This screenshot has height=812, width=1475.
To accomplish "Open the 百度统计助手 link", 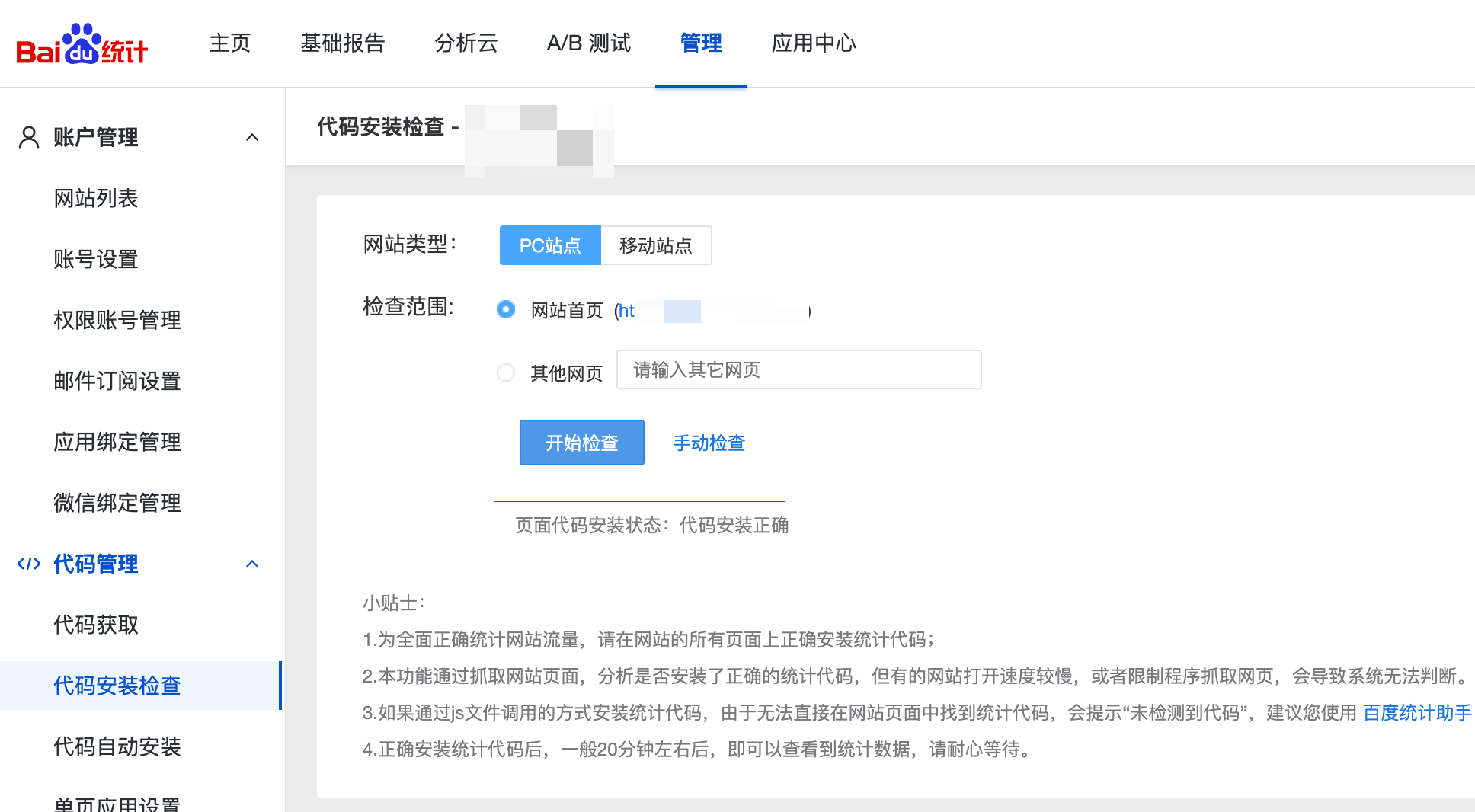I will pos(1417,712).
